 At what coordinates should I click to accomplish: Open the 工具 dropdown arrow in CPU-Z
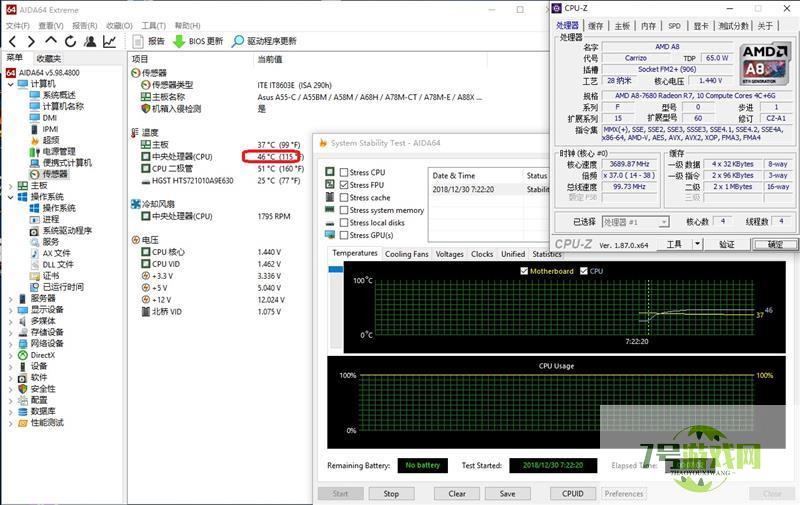tap(695, 244)
